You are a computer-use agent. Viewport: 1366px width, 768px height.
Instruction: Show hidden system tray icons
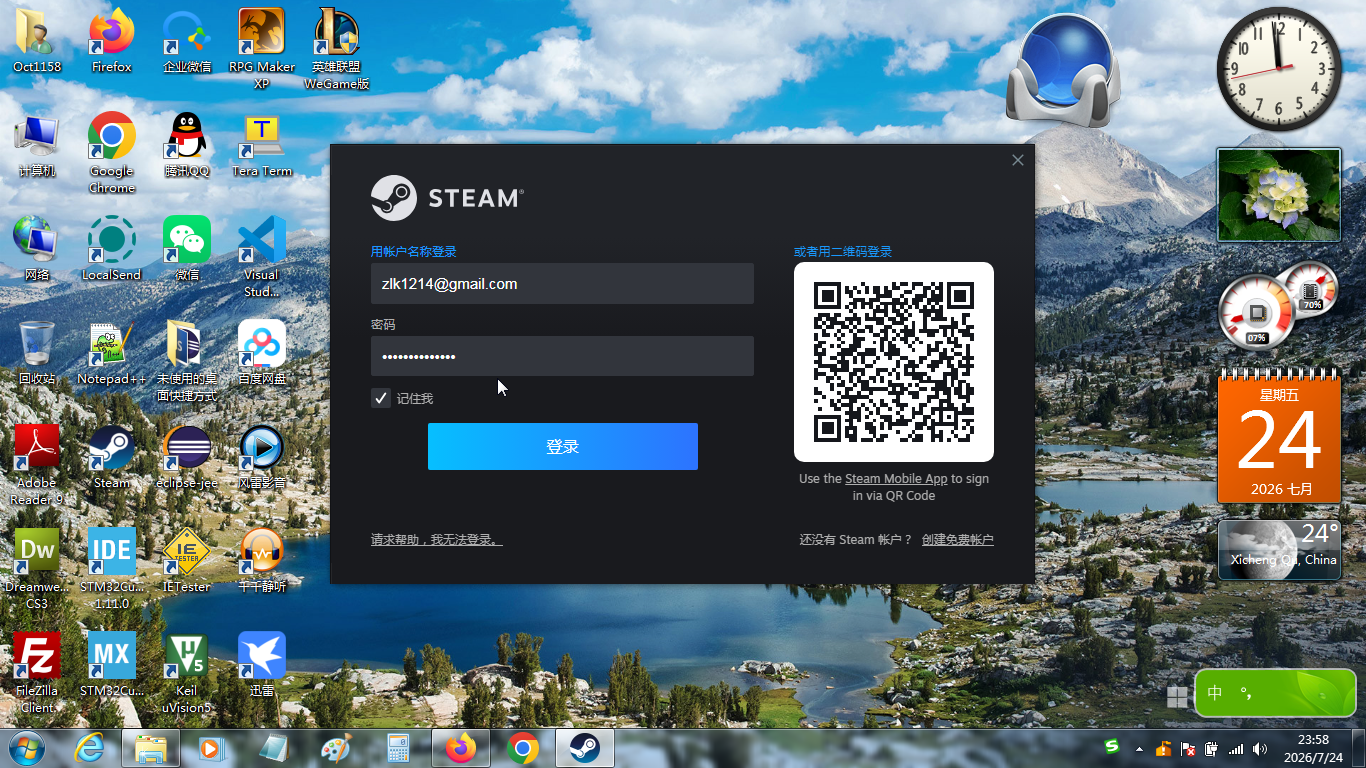pyautogui.click(x=1139, y=748)
